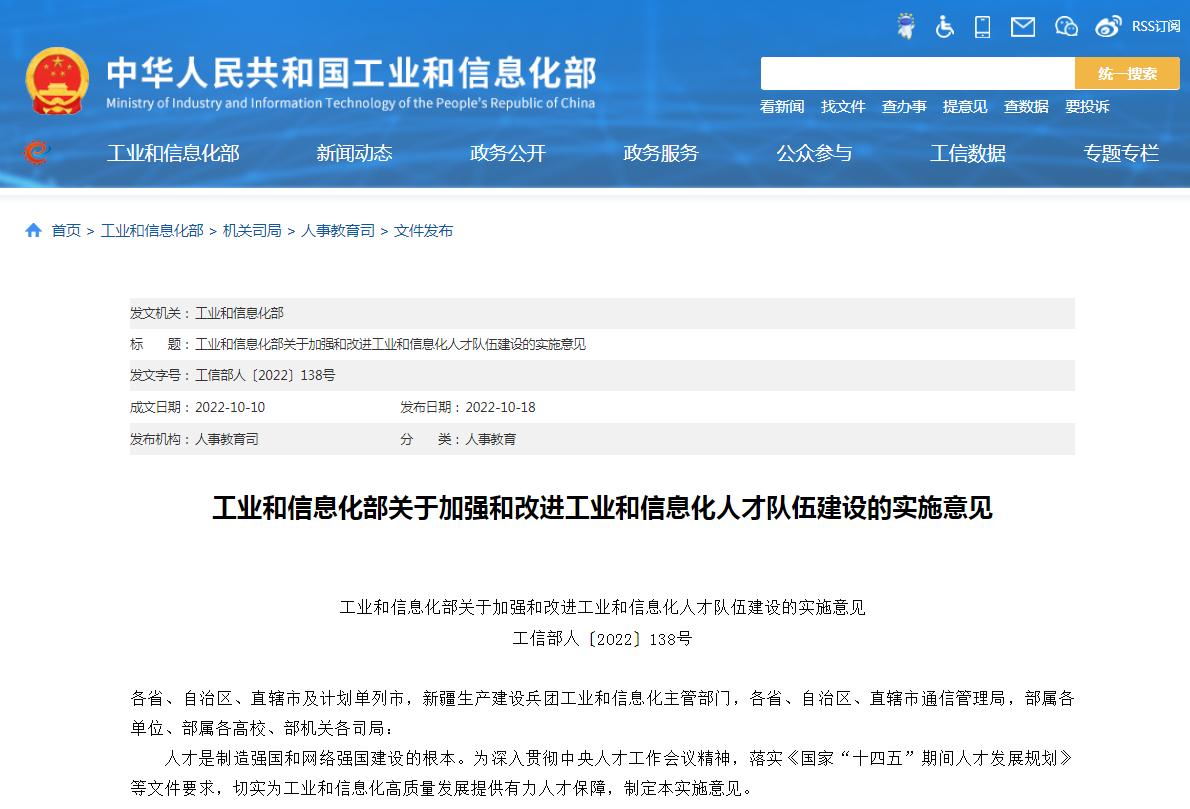The width and height of the screenshot is (1190, 809).
Task: Select the 找文件 search option
Action: point(843,106)
